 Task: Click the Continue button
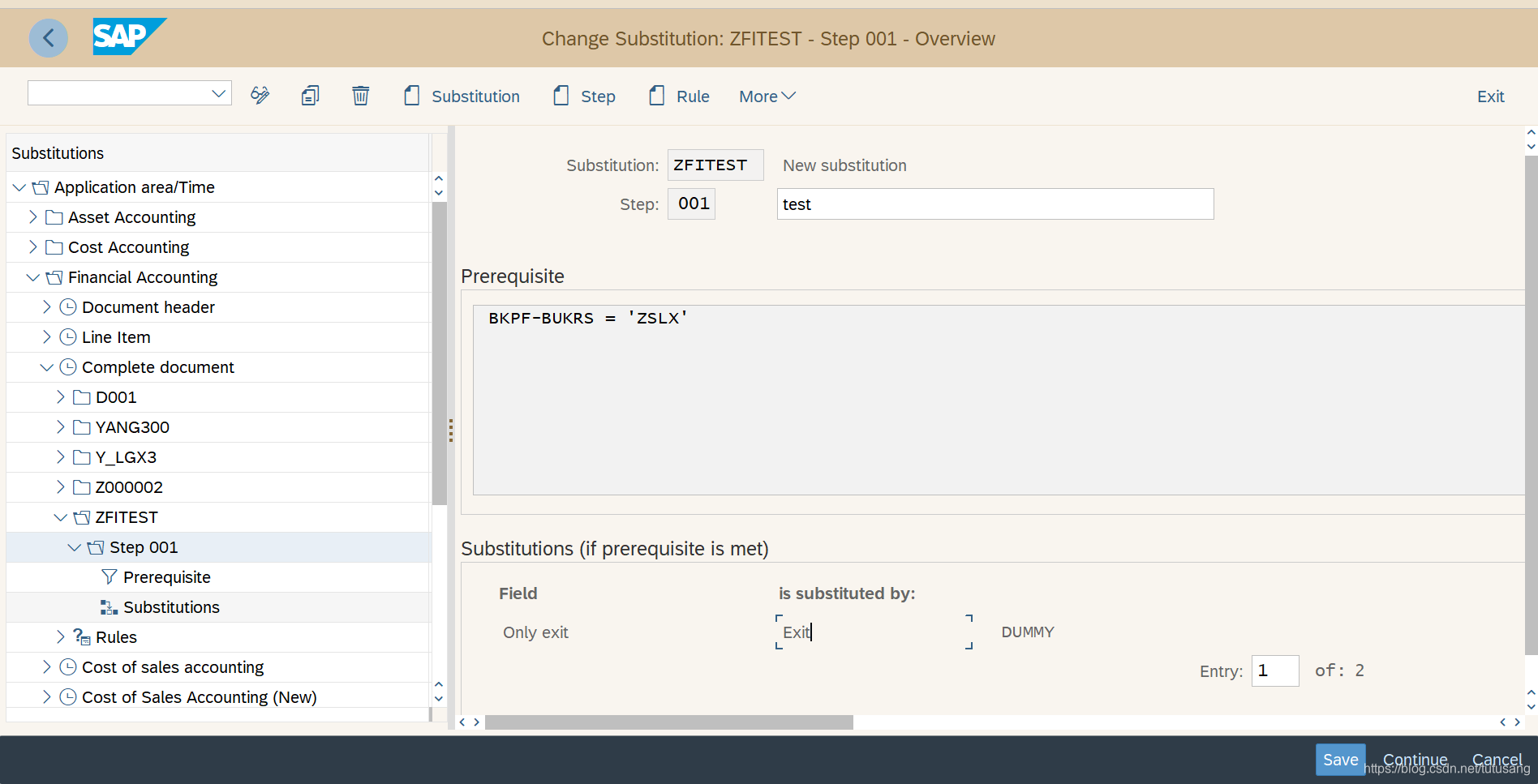click(1415, 760)
